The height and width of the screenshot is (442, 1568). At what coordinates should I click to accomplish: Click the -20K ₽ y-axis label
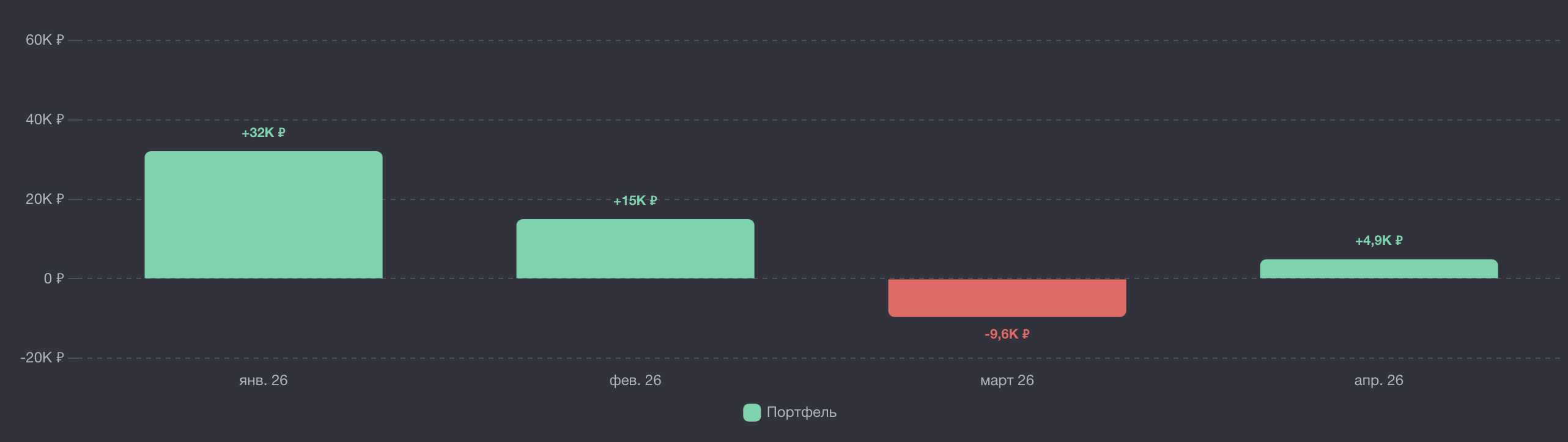(42, 358)
